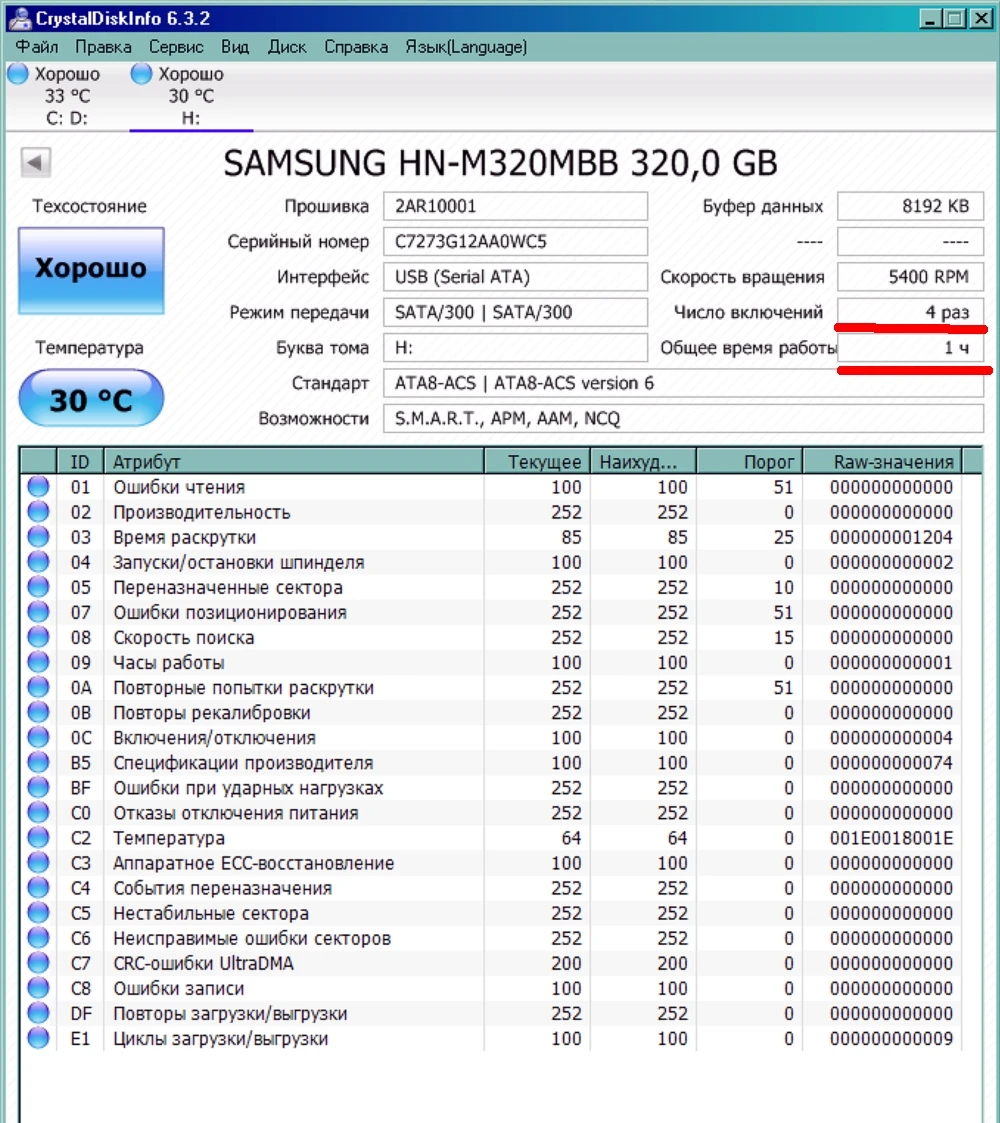
Task: Click the Хорошо health status button
Action: coord(91,270)
